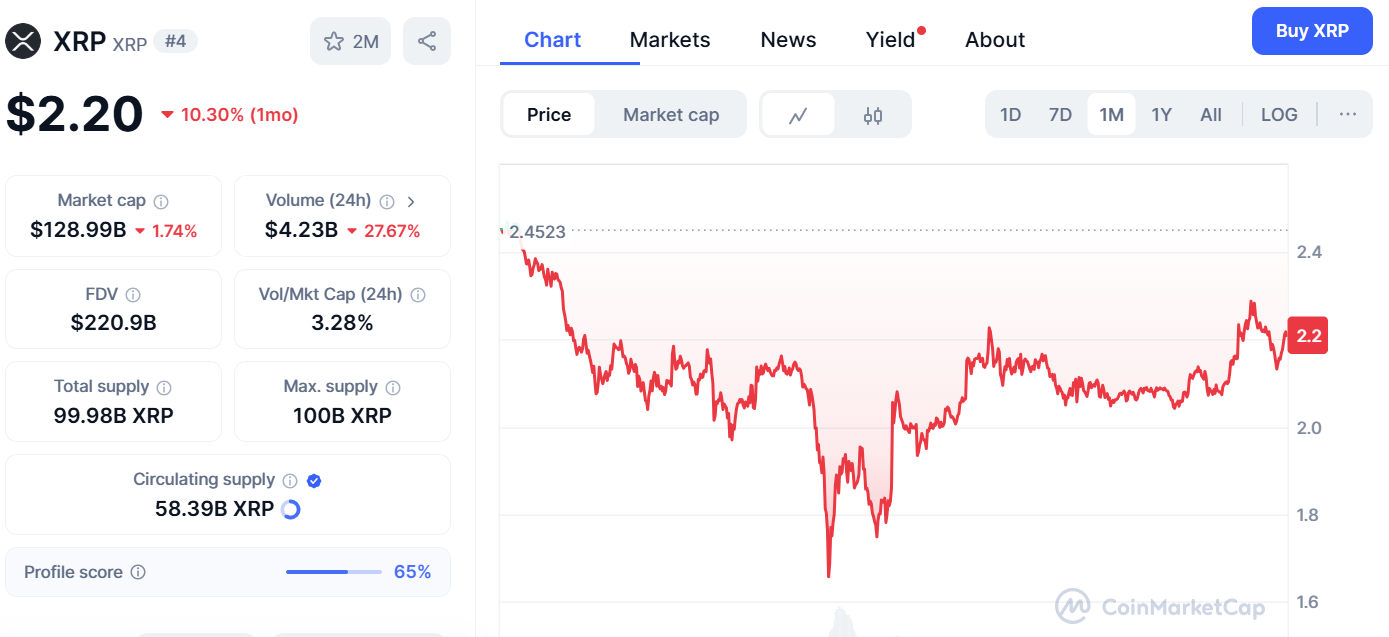1389x637 pixels.
Task: Click the Buy XRP button
Action: (x=1312, y=31)
